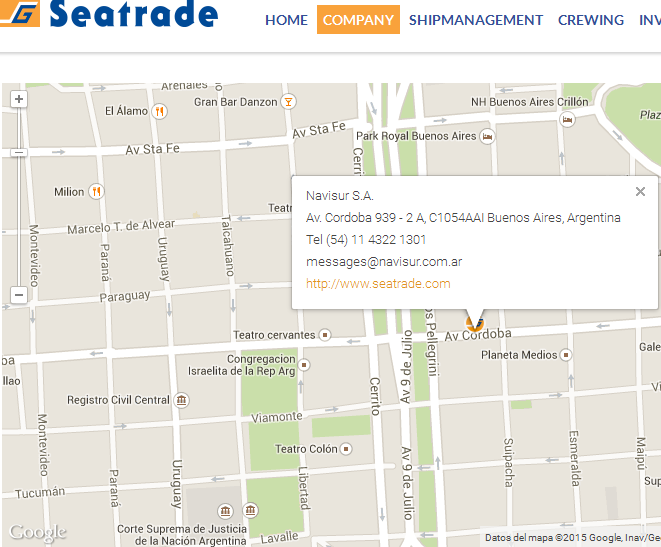Click the messages@navisur.com.ar email text
The width and height of the screenshot is (661, 547).
pos(384,262)
